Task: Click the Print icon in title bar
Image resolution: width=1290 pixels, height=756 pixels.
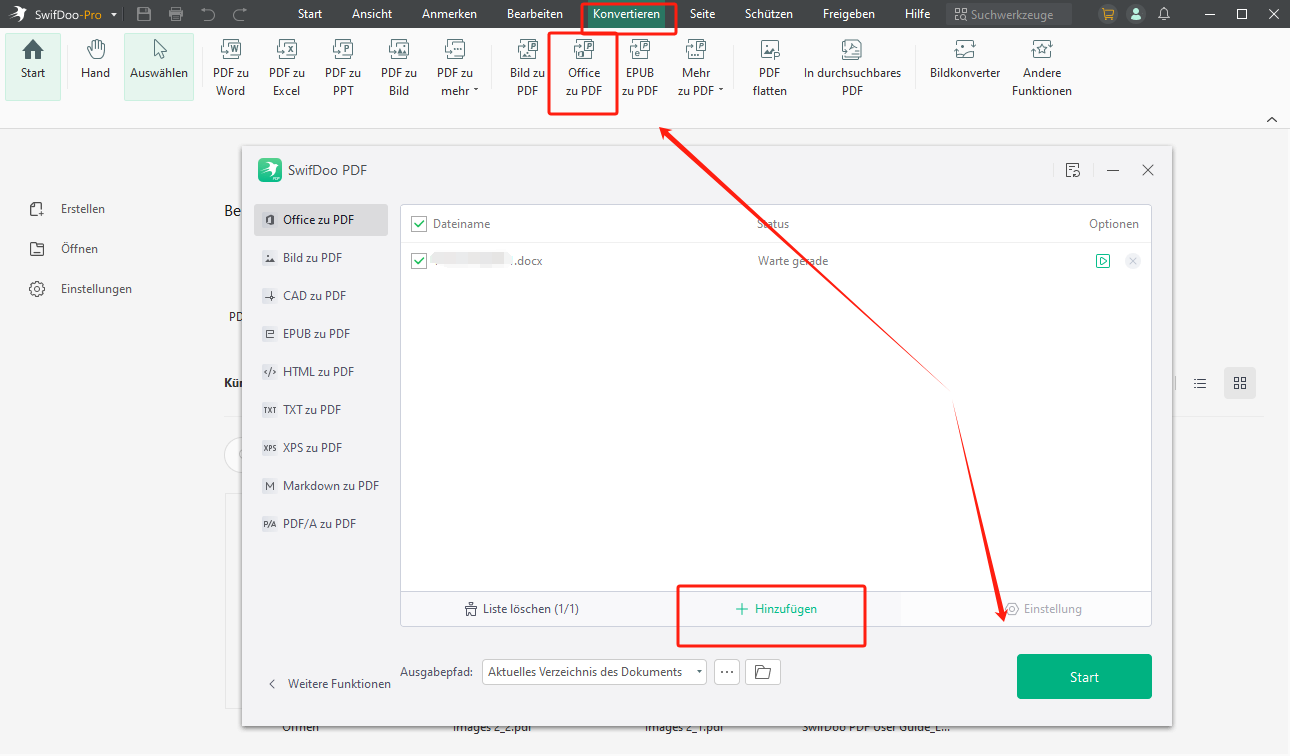Action: (176, 14)
